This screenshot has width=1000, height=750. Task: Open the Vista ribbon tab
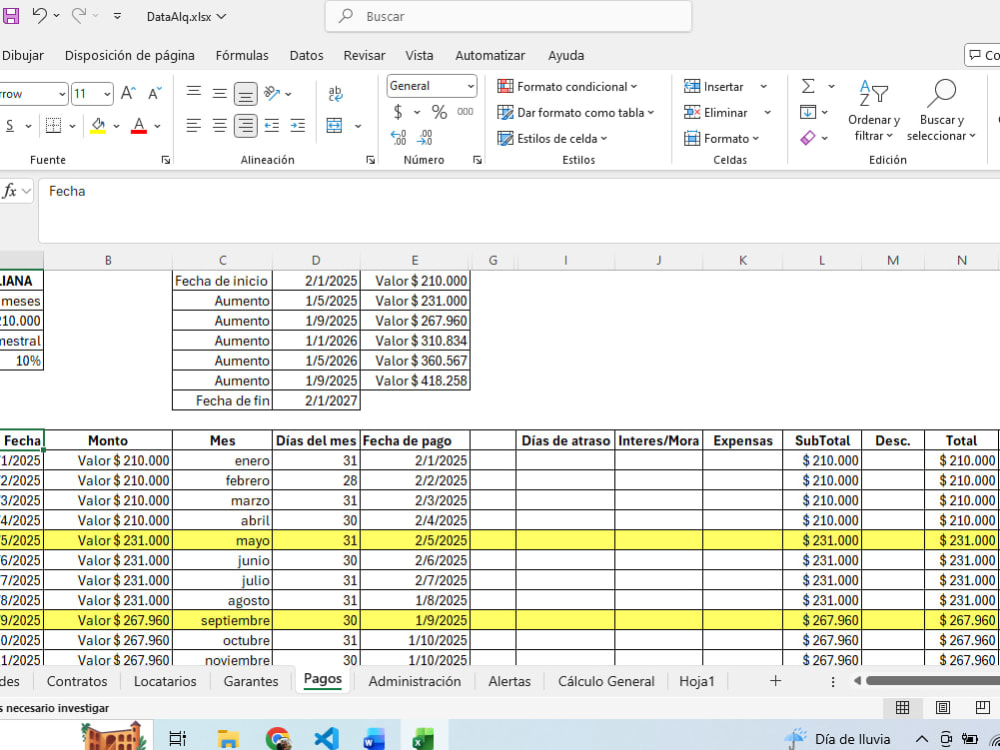click(x=419, y=55)
